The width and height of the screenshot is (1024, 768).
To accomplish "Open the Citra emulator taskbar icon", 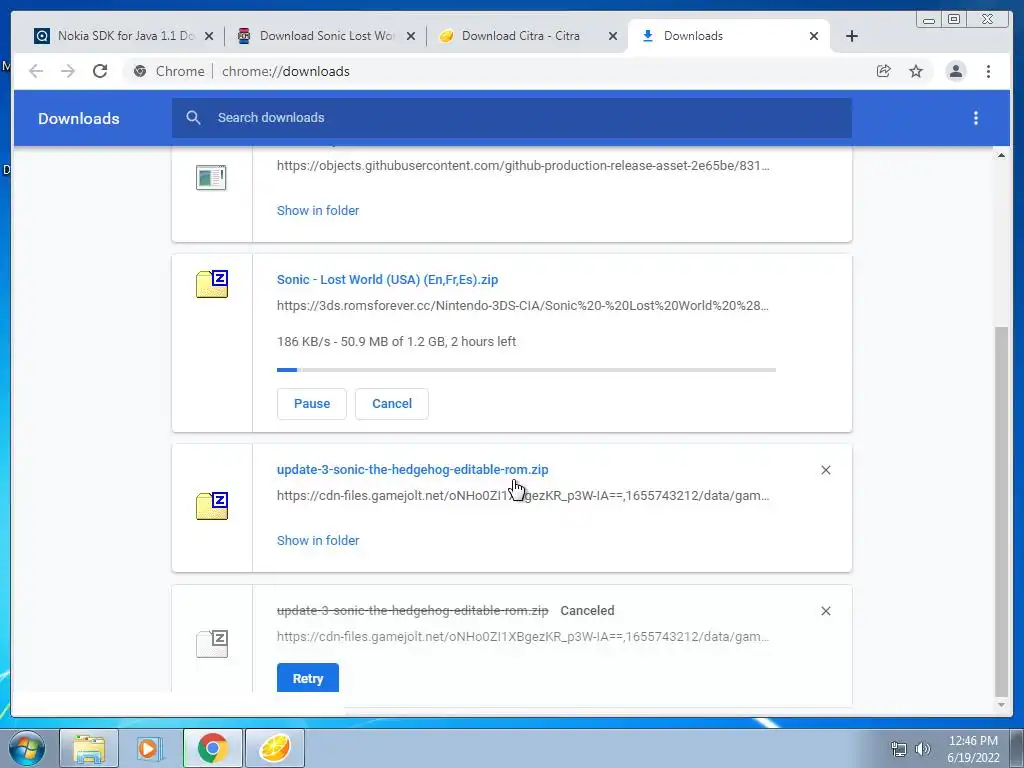I will [275, 748].
